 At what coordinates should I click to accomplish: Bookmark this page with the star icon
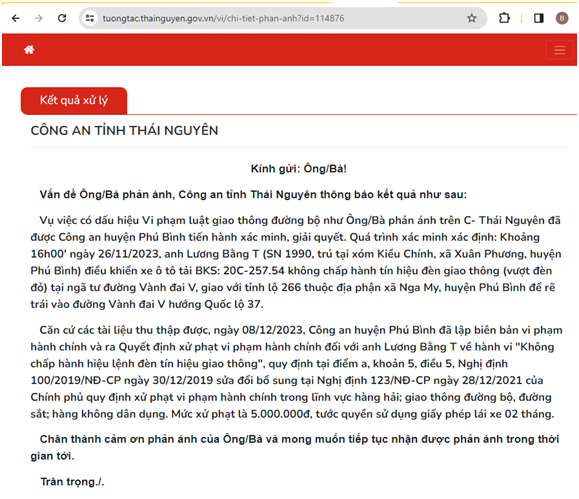[472, 18]
